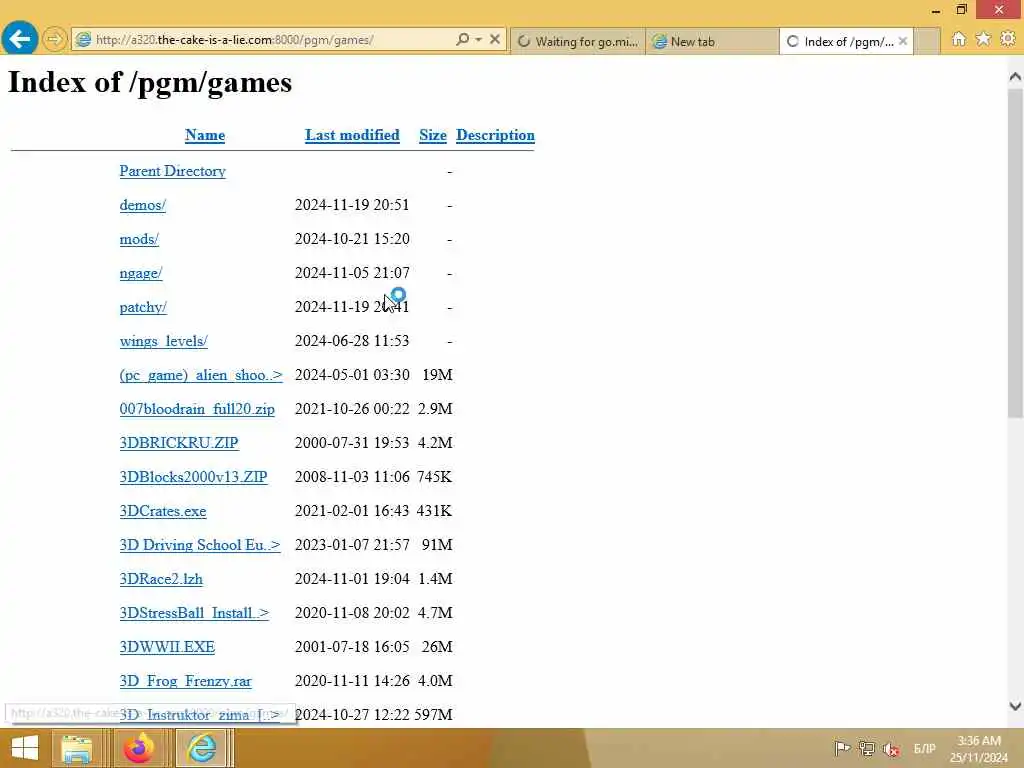
Task: Go back with the blue back arrow
Action: pyautogui.click(x=20, y=39)
